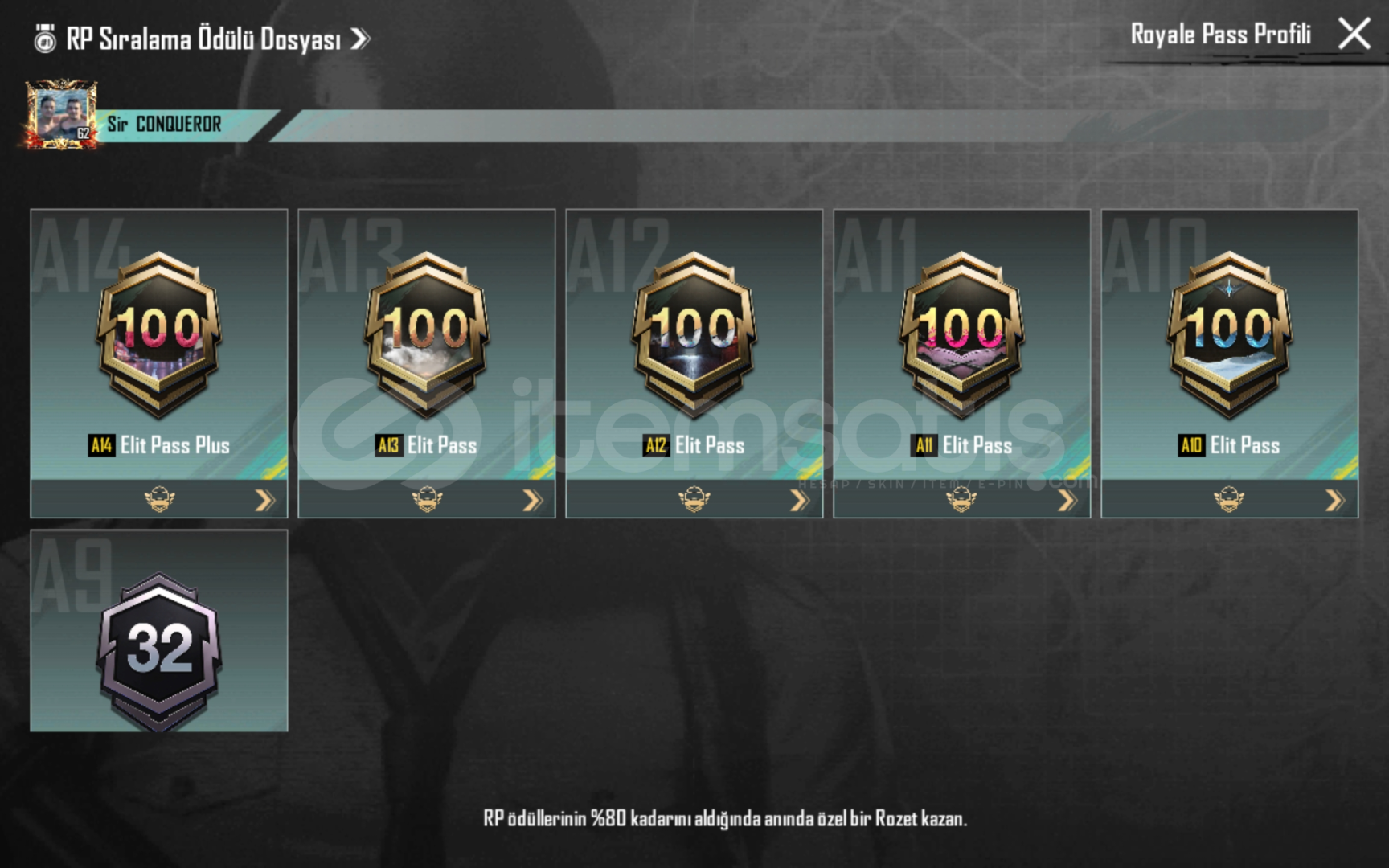Click the A14 Elit Pass Plus label

pyautogui.click(x=159, y=445)
